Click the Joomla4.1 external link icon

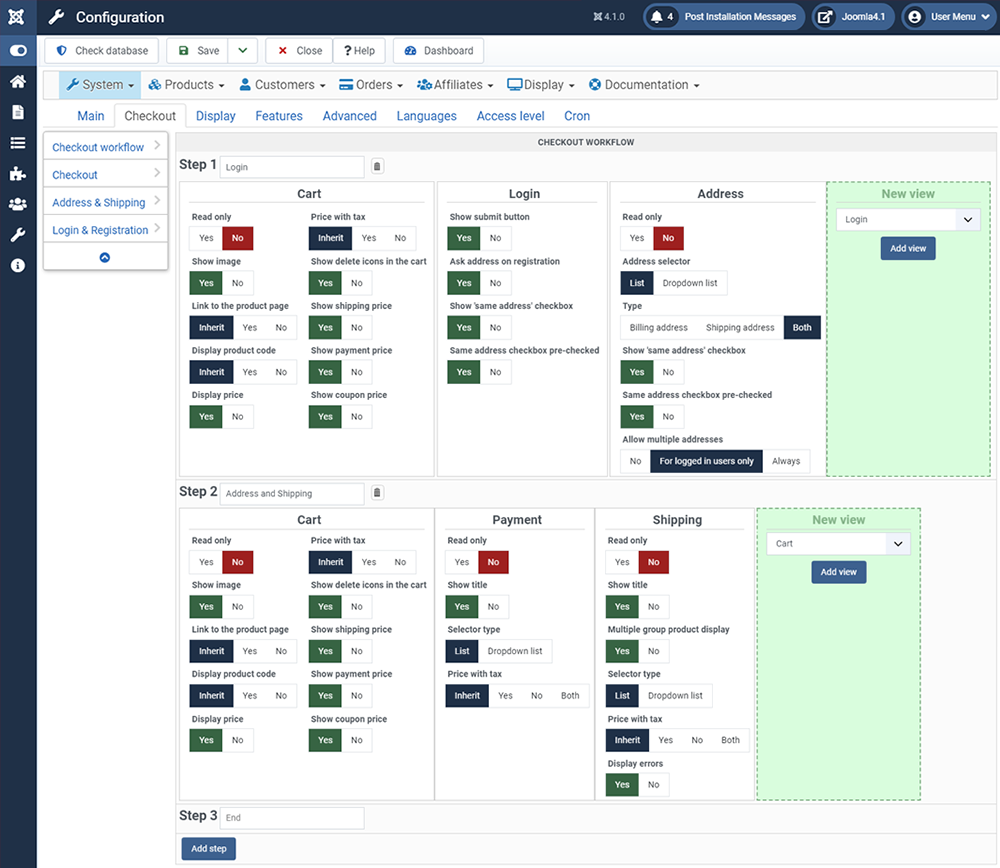(825, 17)
